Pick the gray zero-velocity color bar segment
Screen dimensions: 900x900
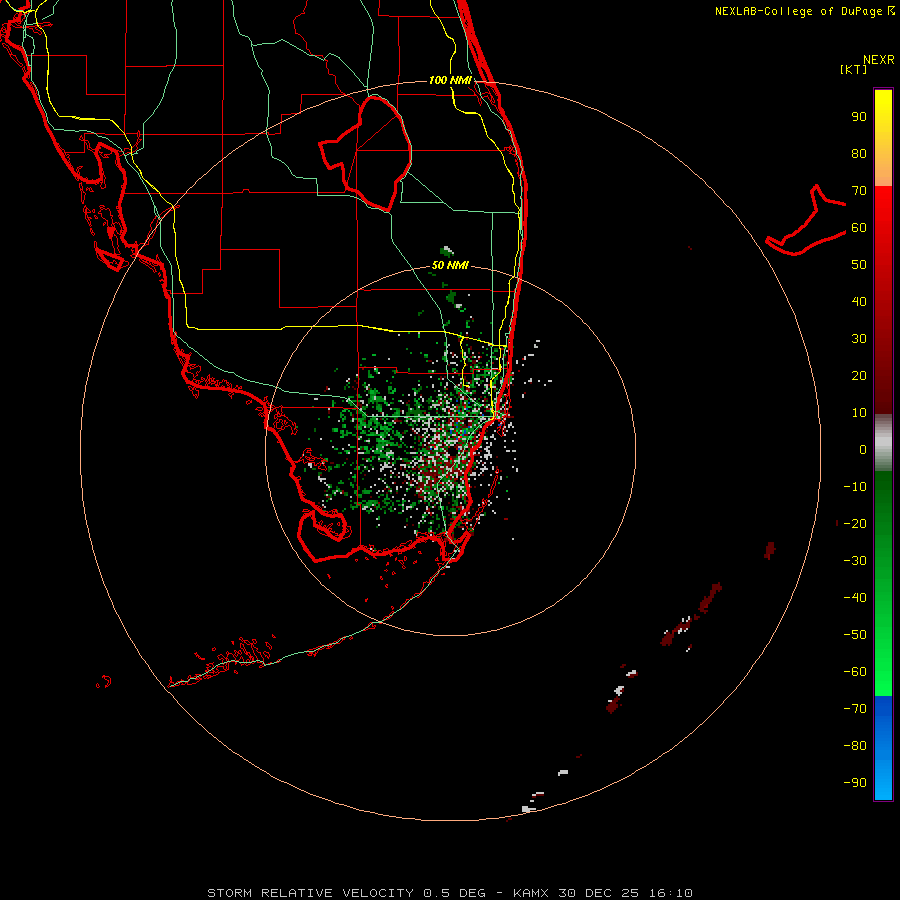tap(883, 443)
